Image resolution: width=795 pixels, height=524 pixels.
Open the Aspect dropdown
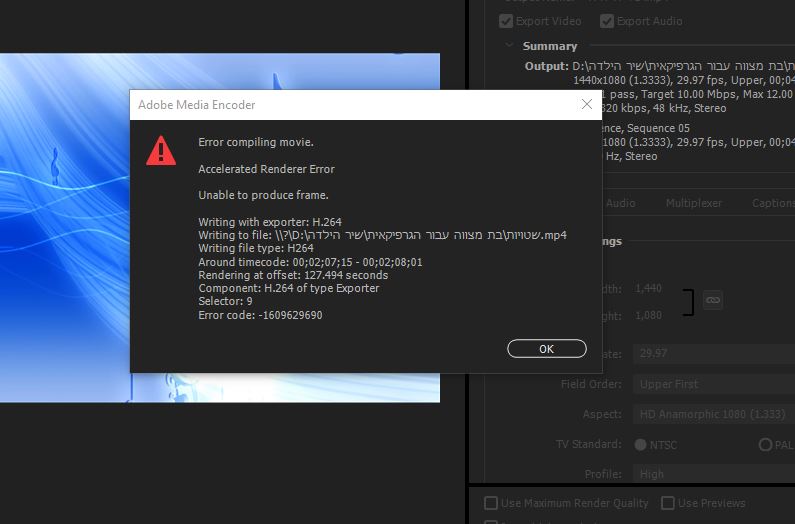click(714, 414)
